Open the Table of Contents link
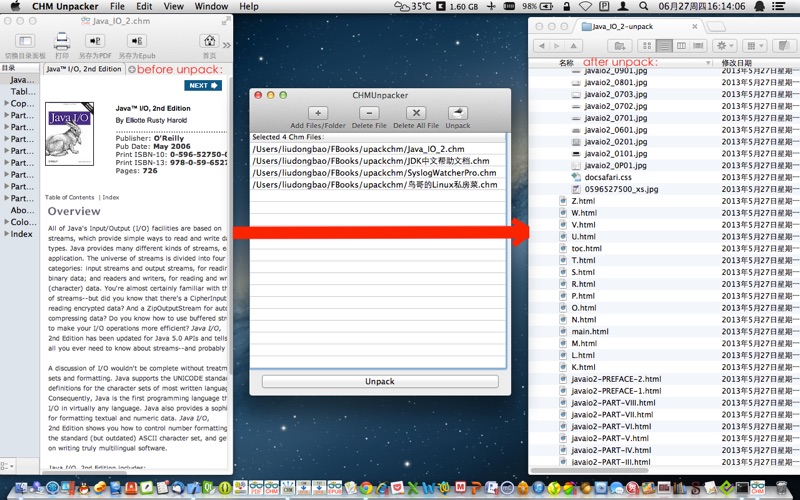Image resolution: width=800 pixels, height=500 pixels. (x=69, y=197)
